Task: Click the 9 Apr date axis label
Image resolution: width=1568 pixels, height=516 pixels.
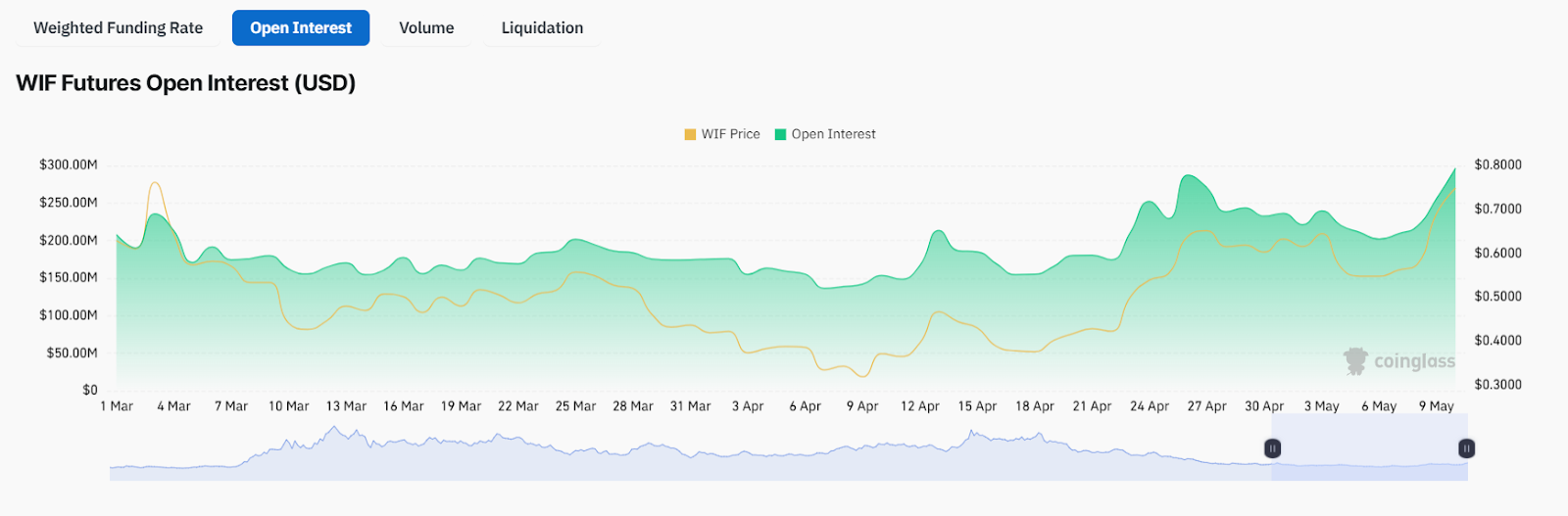Action: pyautogui.click(x=862, y=406)
